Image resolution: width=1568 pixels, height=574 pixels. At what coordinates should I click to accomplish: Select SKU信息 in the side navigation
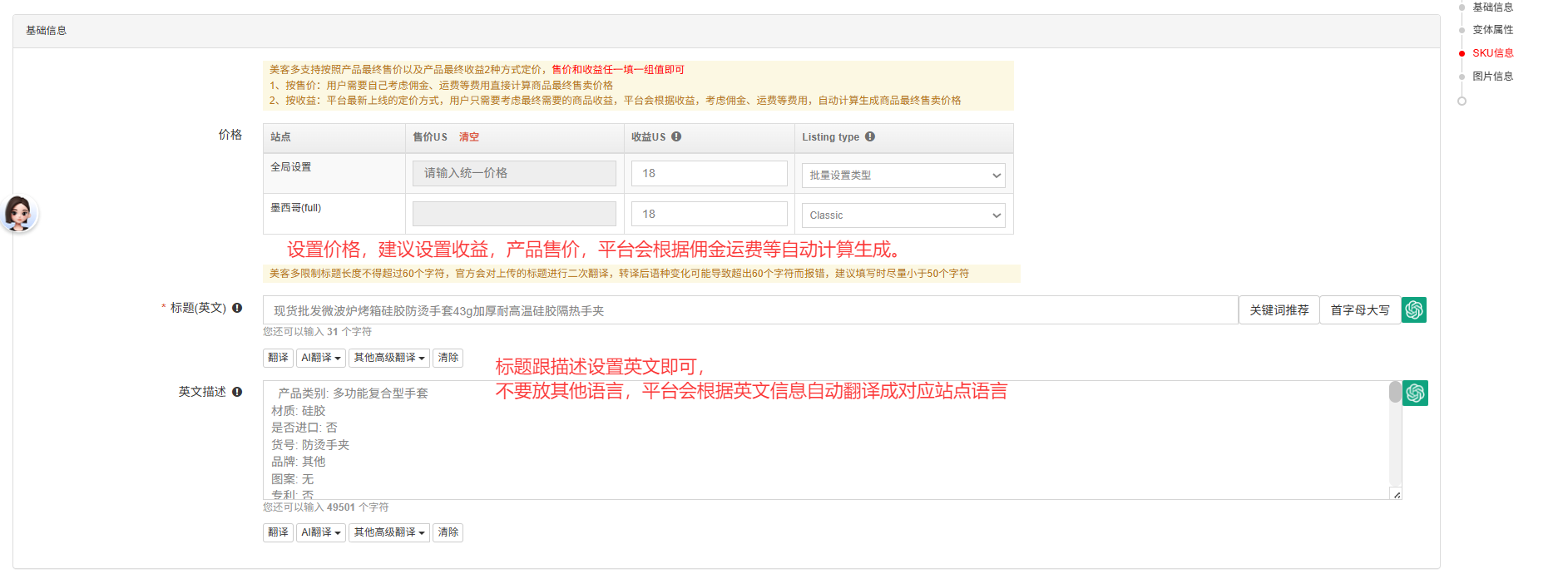pos(1492,53)
